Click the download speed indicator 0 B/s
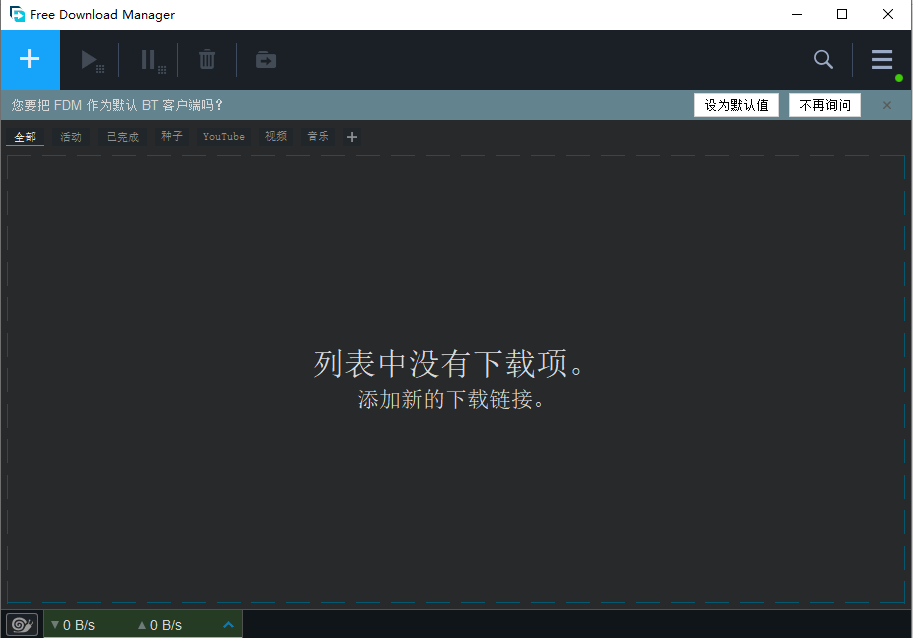This screenshot has height=638, width=913. 74,623
